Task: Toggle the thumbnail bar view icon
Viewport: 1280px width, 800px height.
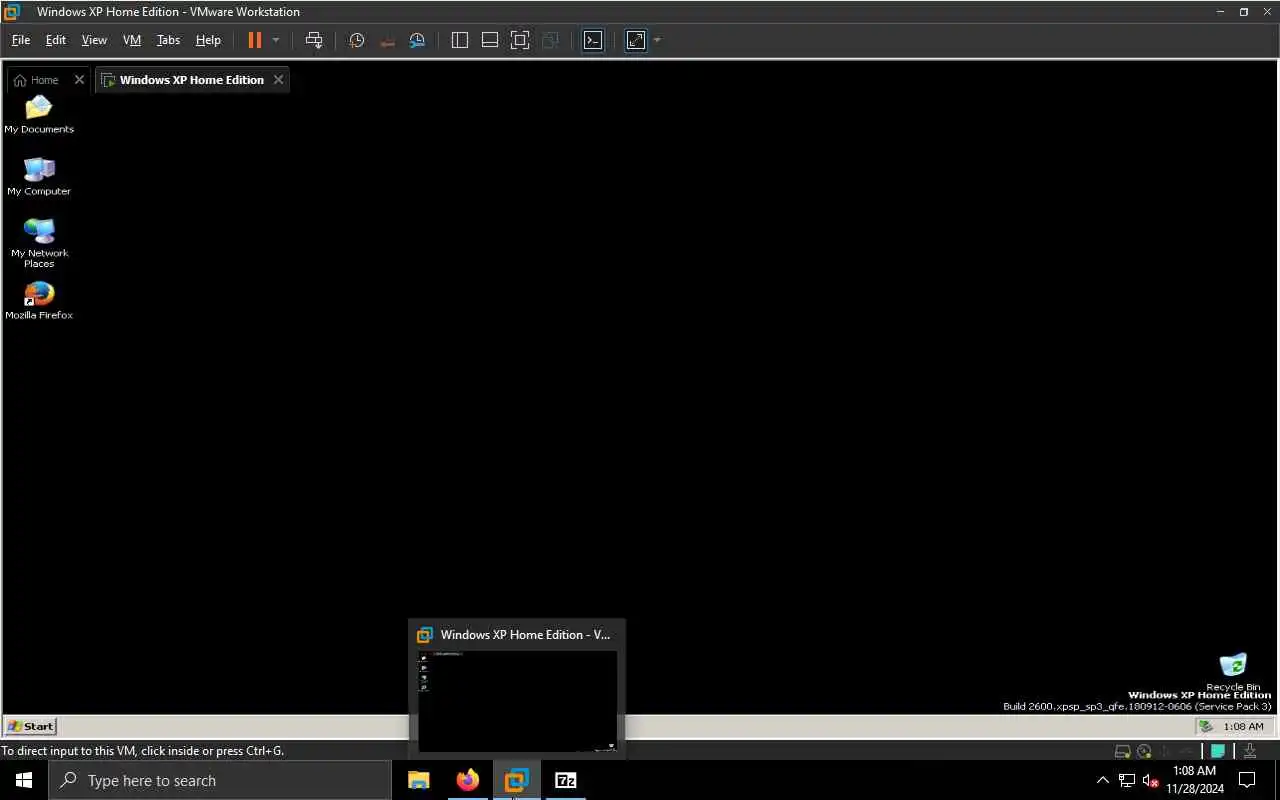Action: point(490,40)
